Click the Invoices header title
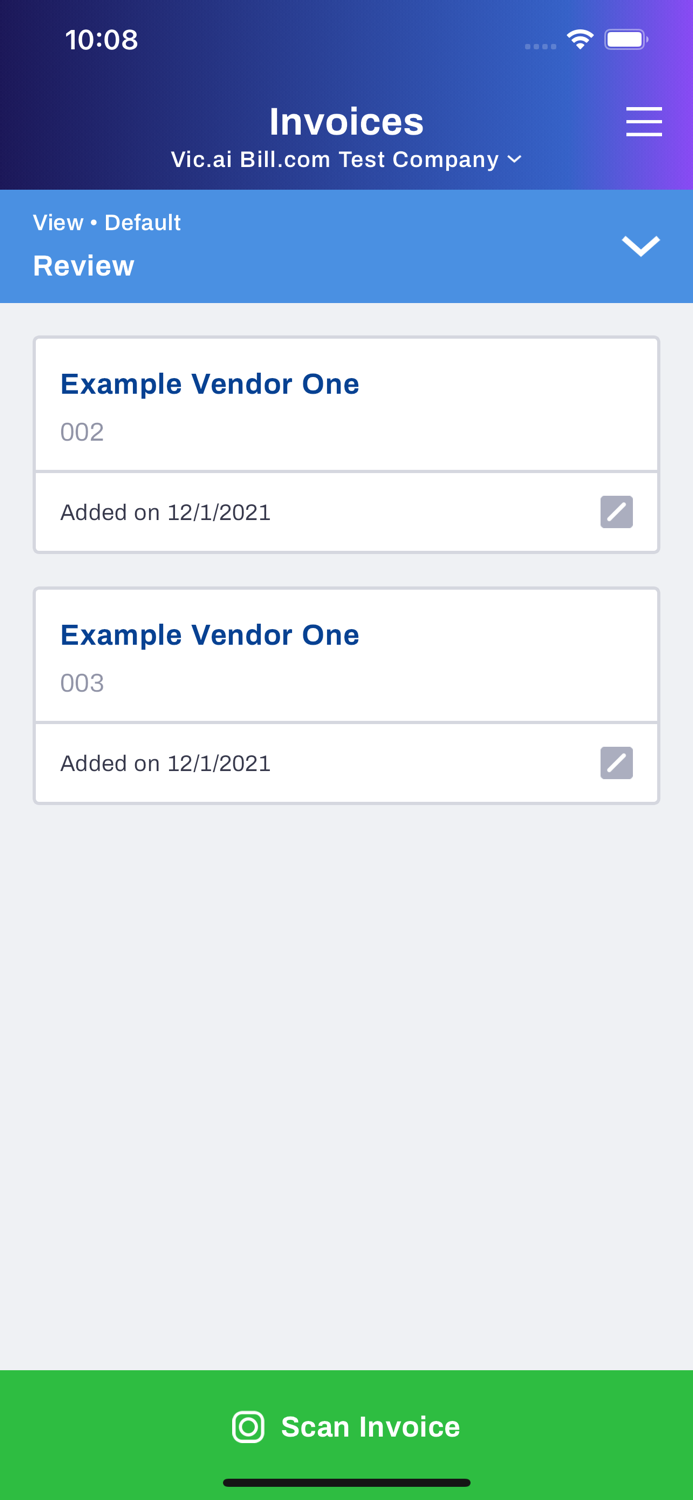This screenshot has height=1500, width=693. pos(346,120)
